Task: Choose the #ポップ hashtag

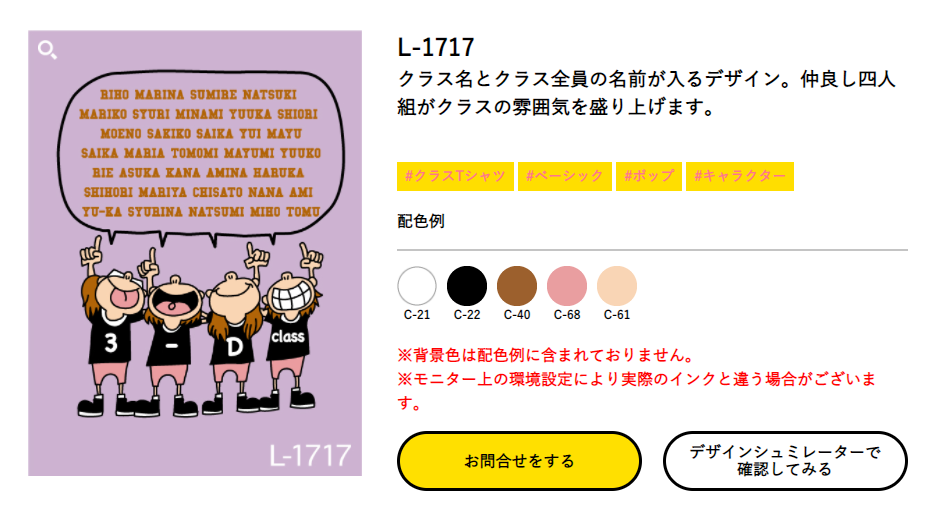Action: coord(649,176)
